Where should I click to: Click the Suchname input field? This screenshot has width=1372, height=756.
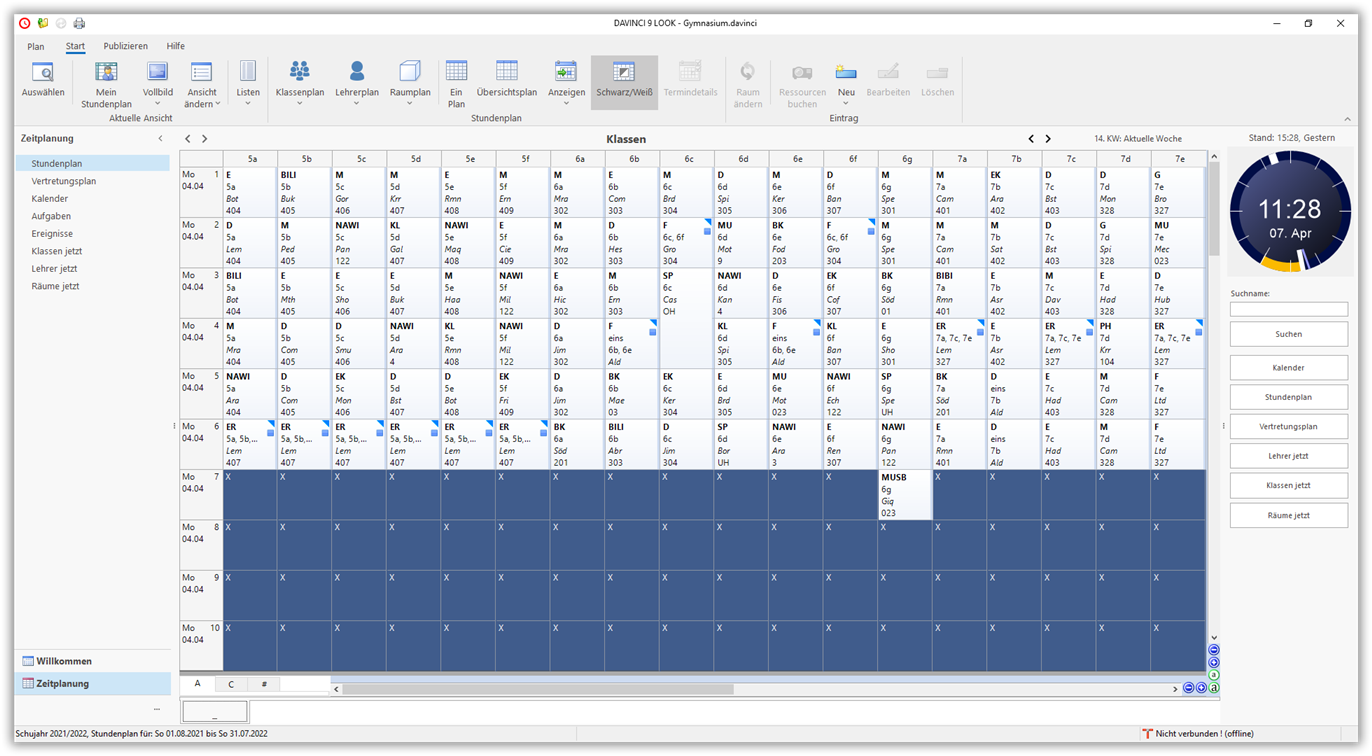click(1288, 309)
